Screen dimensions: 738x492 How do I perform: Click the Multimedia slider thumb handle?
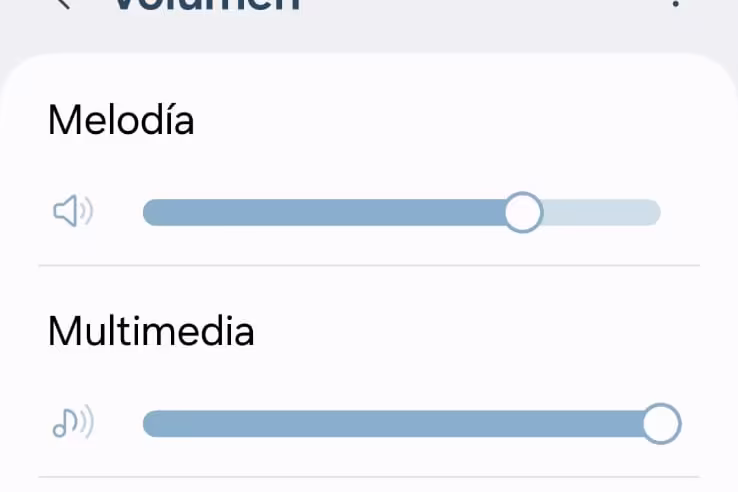(x=661, y=424)
